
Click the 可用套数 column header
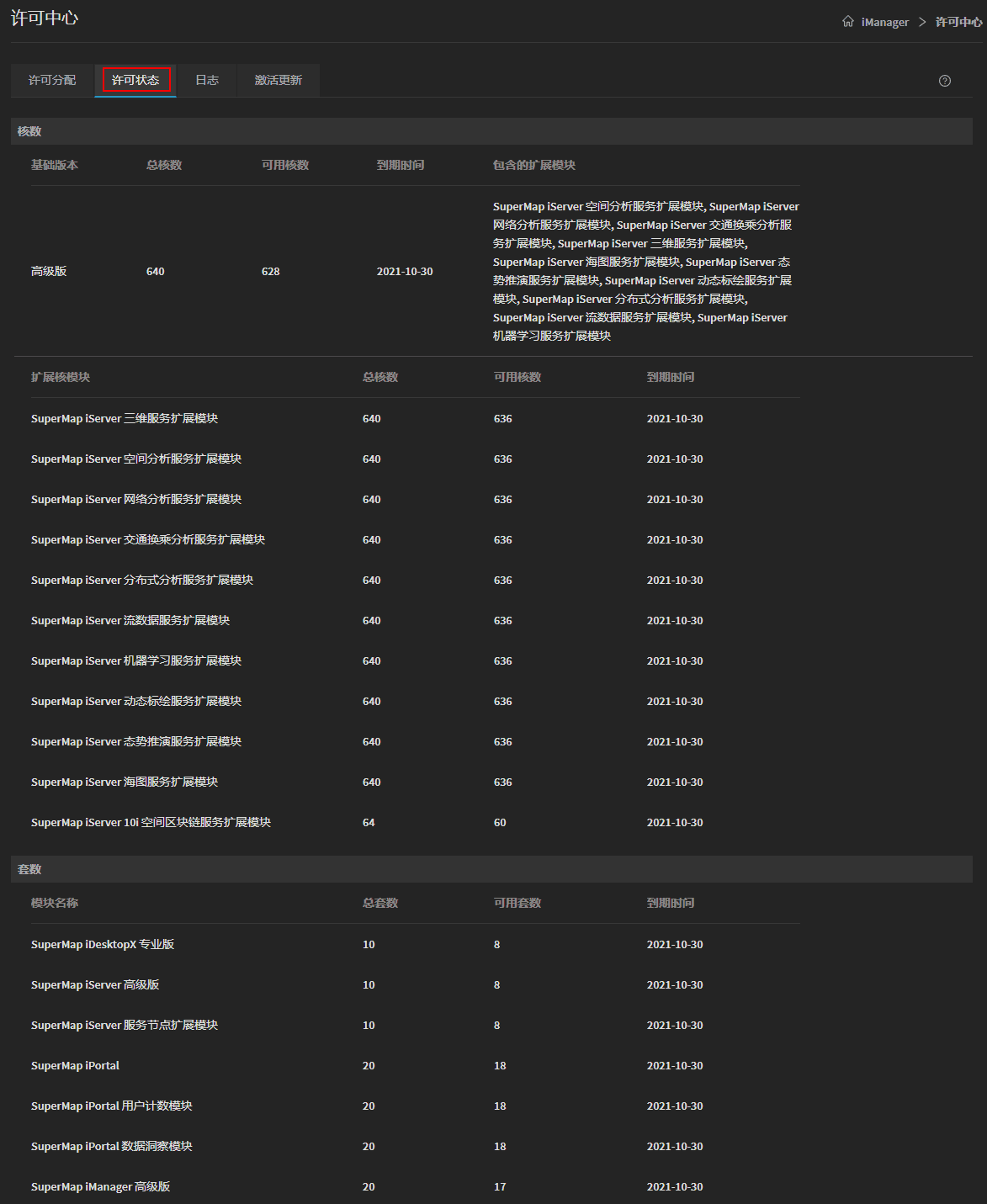point(517,903)
